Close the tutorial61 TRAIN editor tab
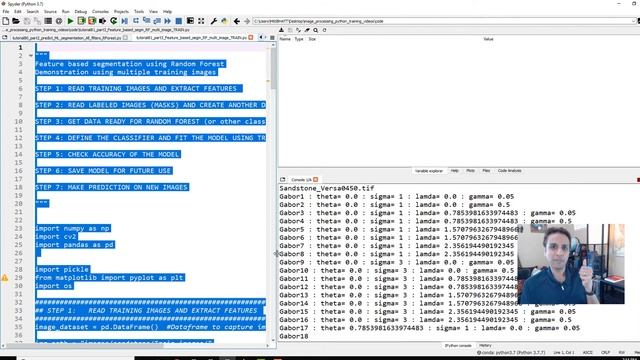 click(x=251, y=38)
